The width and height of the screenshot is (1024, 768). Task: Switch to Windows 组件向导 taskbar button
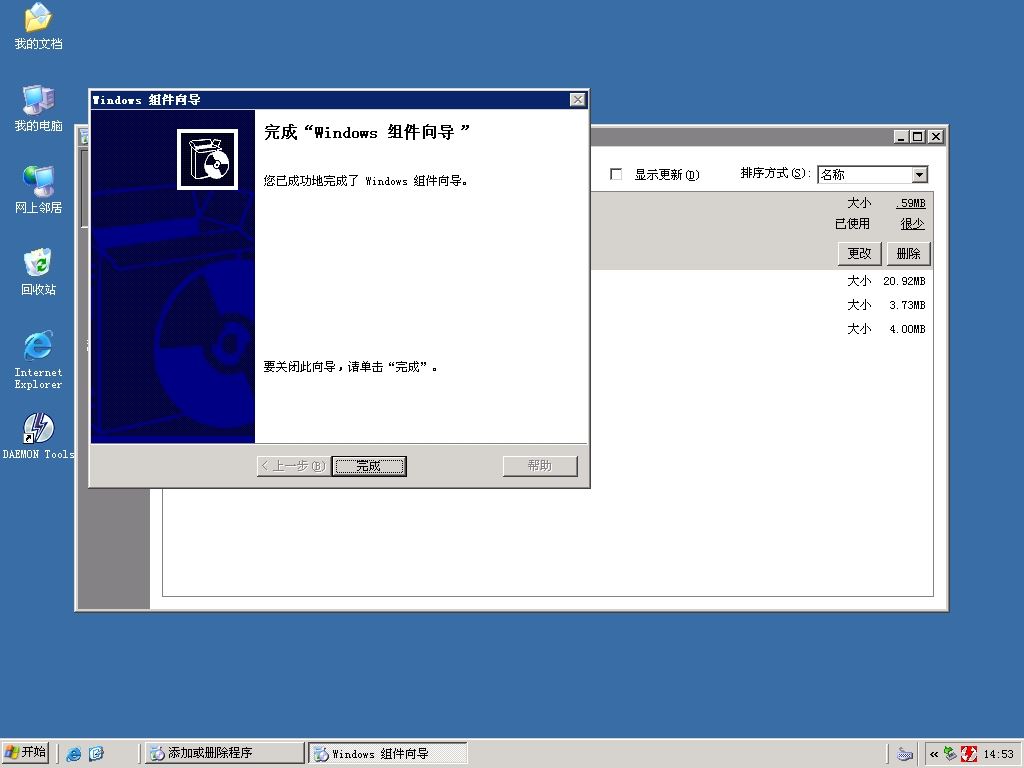click(388, 753)
